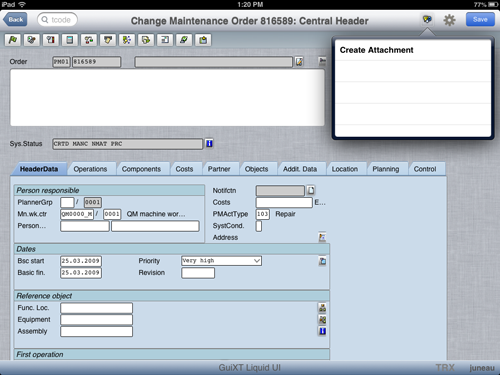
Task: Click 'TRX' in the bottom bar
Action: [x=445, y=368]
